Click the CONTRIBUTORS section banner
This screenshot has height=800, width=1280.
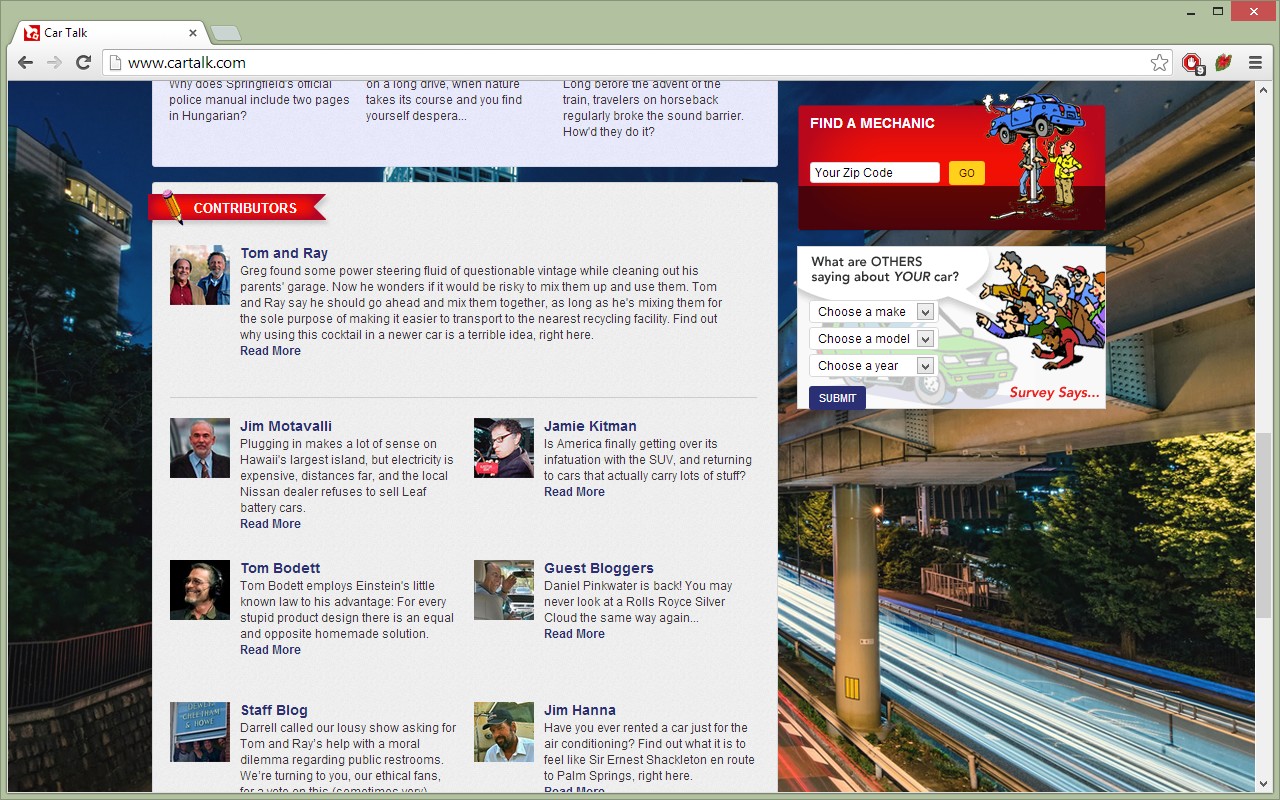[x=237, y=207]
